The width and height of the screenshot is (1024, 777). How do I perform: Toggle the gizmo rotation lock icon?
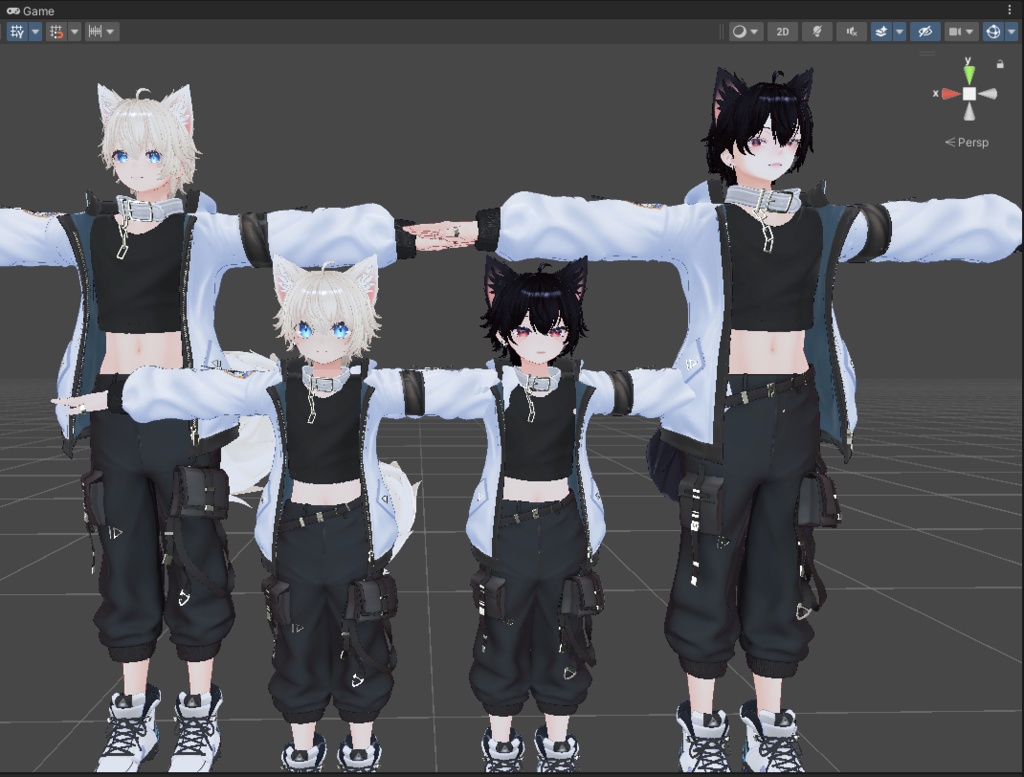(x=1000, y=63)
